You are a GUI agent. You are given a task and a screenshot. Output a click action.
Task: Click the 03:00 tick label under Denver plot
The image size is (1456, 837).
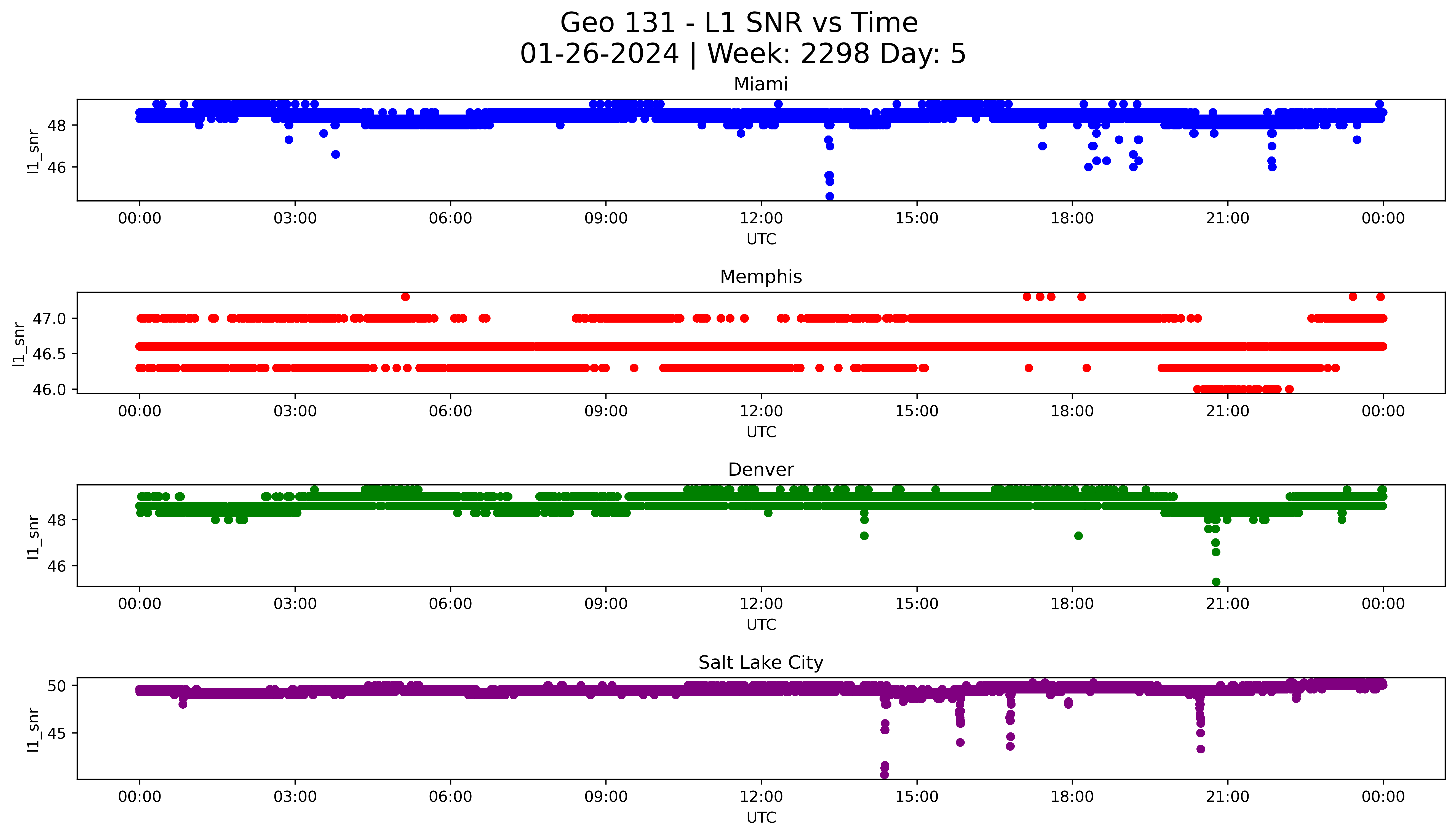295,604
